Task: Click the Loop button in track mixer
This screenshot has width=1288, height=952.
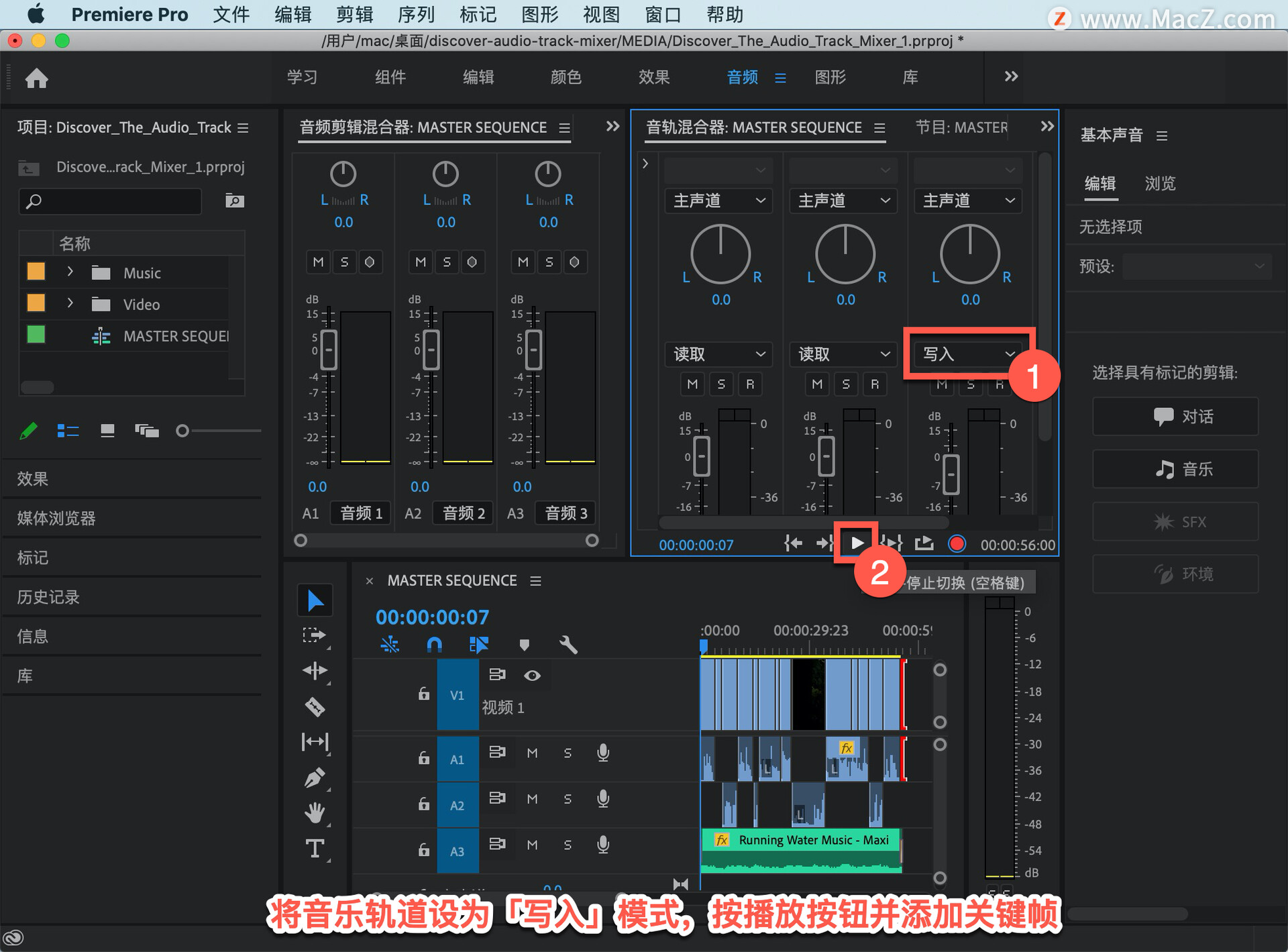Action: (924, 543)
